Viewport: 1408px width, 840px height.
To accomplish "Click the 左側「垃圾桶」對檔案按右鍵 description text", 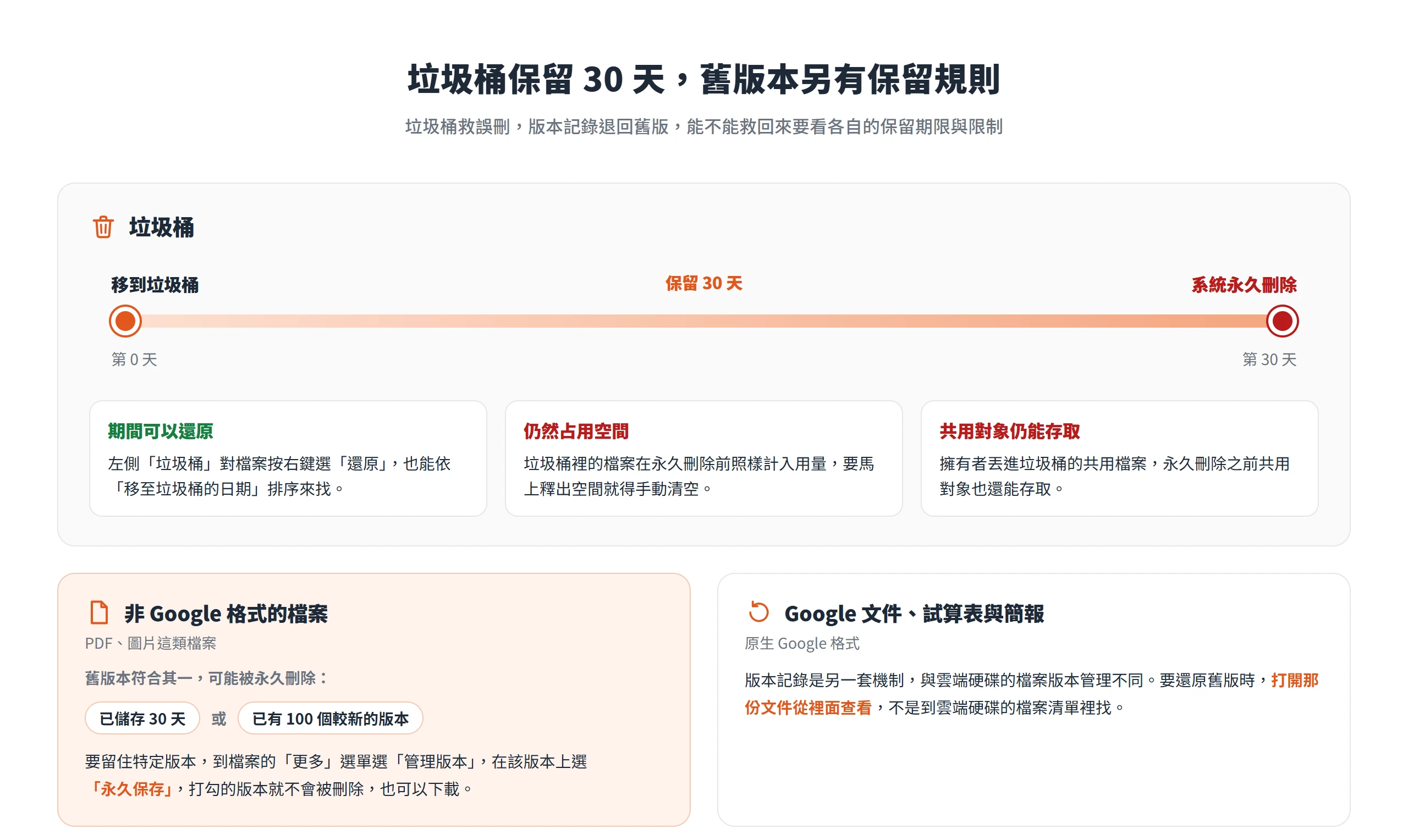I will pos(279,476).
